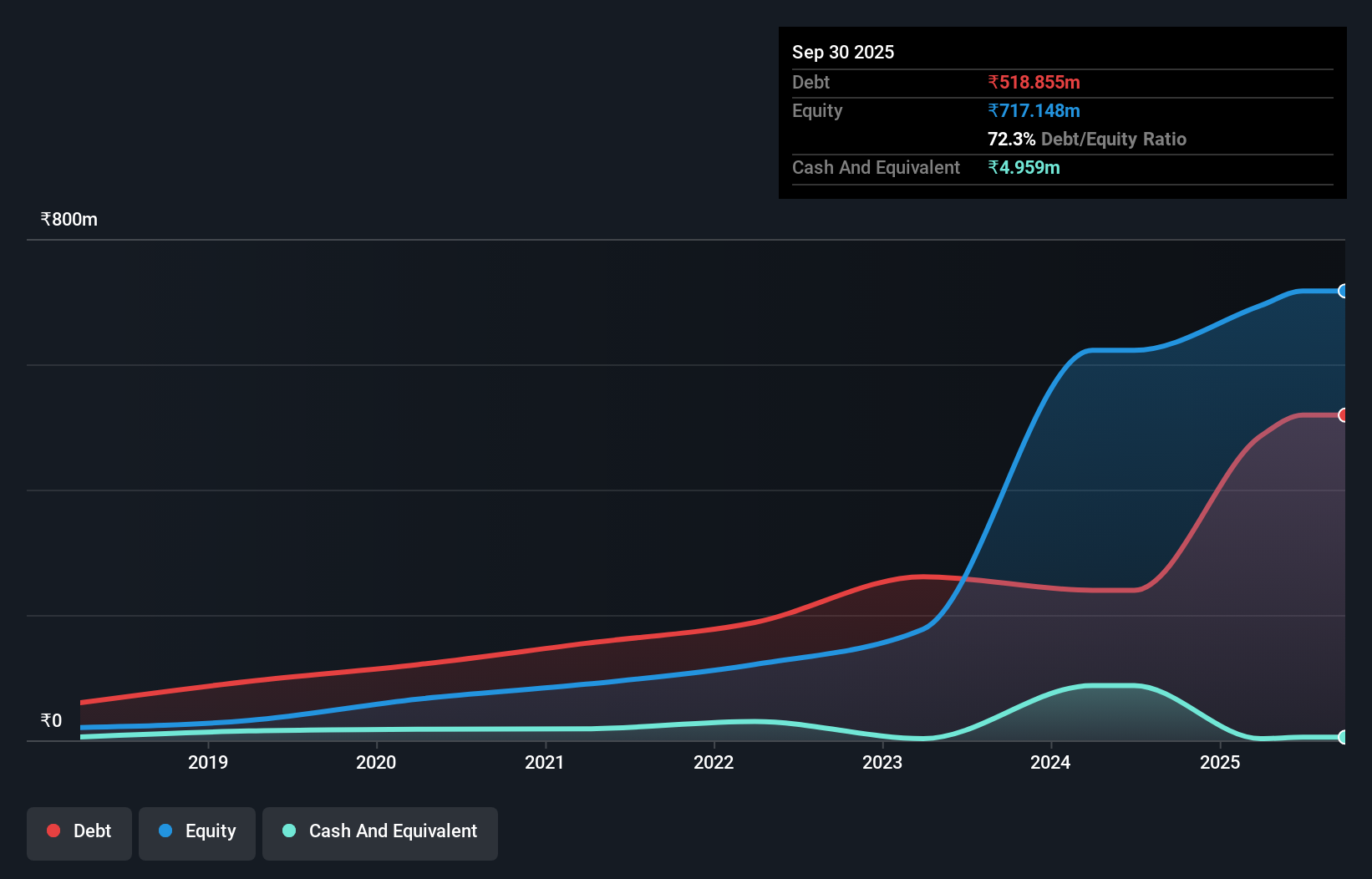Click the teal Cash legend dot

point(289,831)
